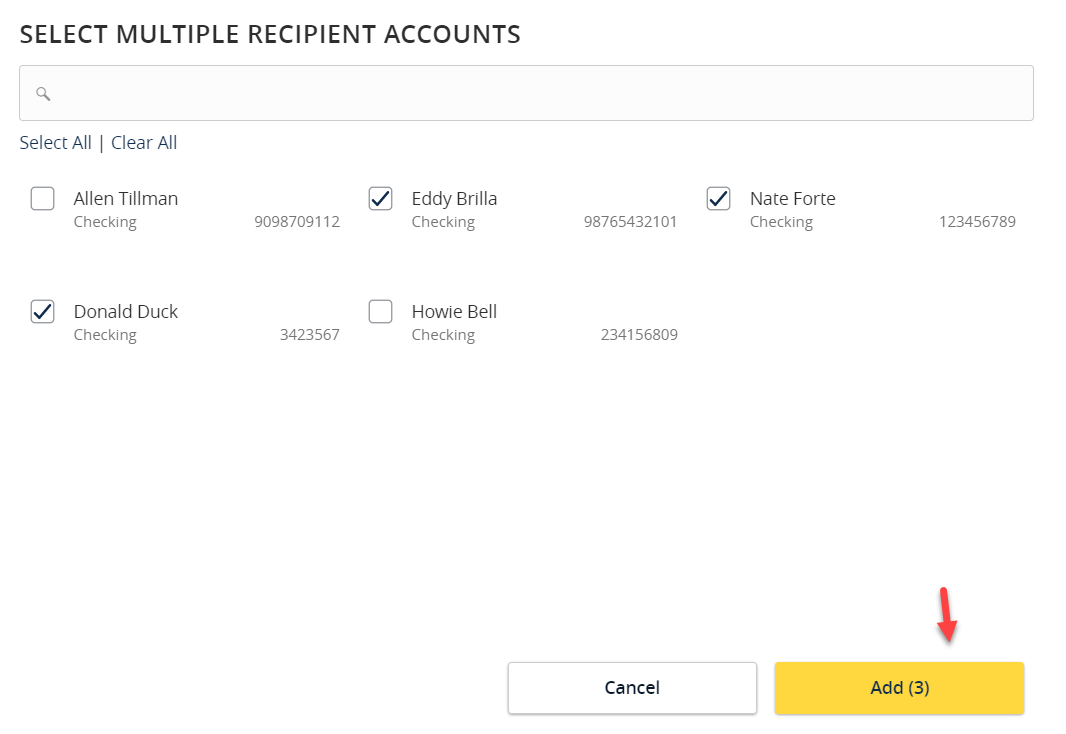Click the Allen Tillman name label

(x=126, y=199)
